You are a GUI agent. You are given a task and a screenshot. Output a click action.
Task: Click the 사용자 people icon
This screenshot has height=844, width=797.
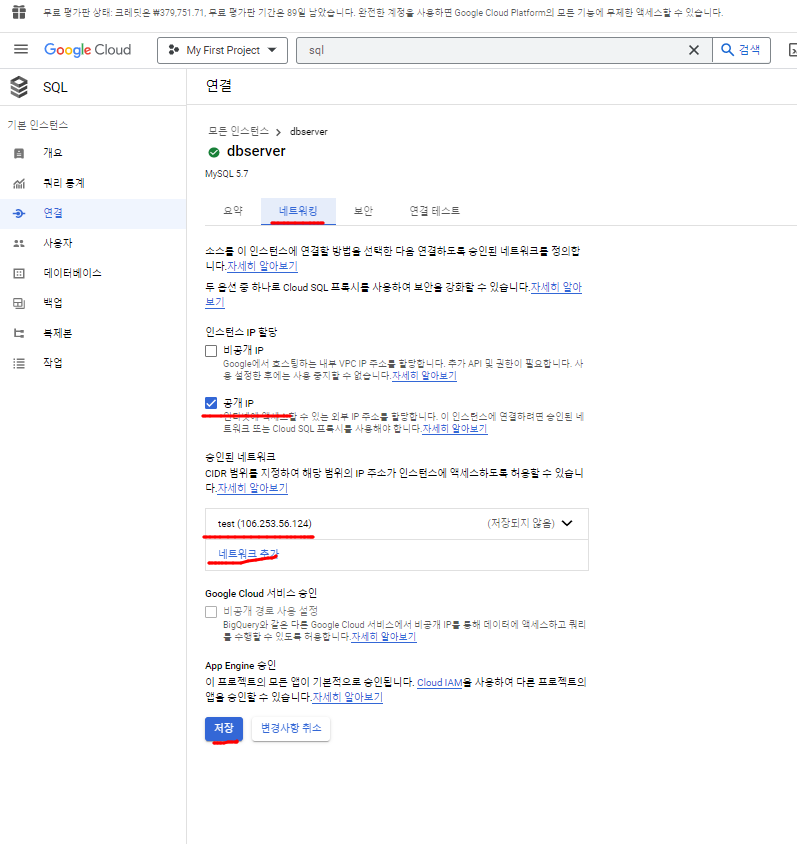(19, 243)
